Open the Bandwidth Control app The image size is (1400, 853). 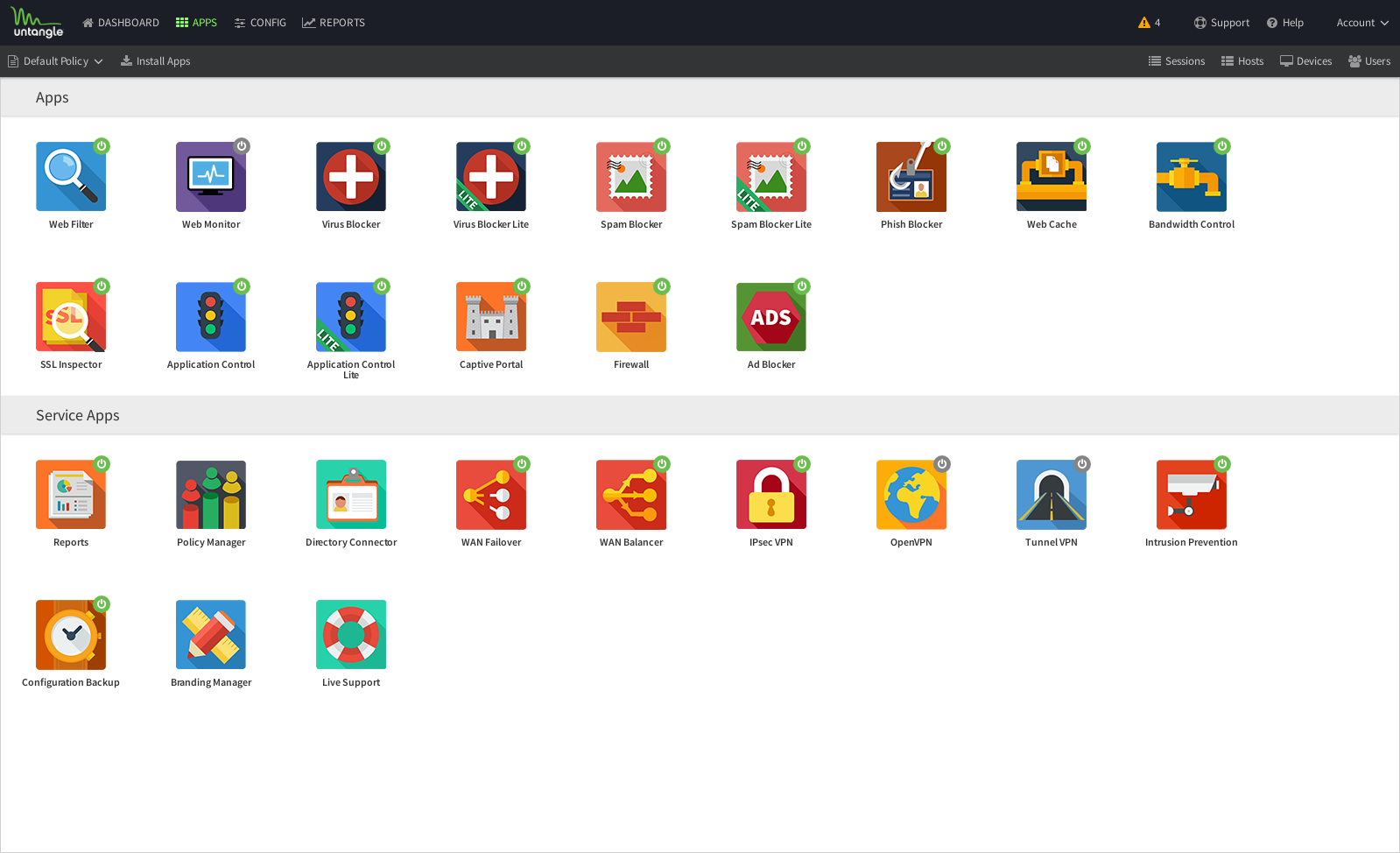[1192, 177]
